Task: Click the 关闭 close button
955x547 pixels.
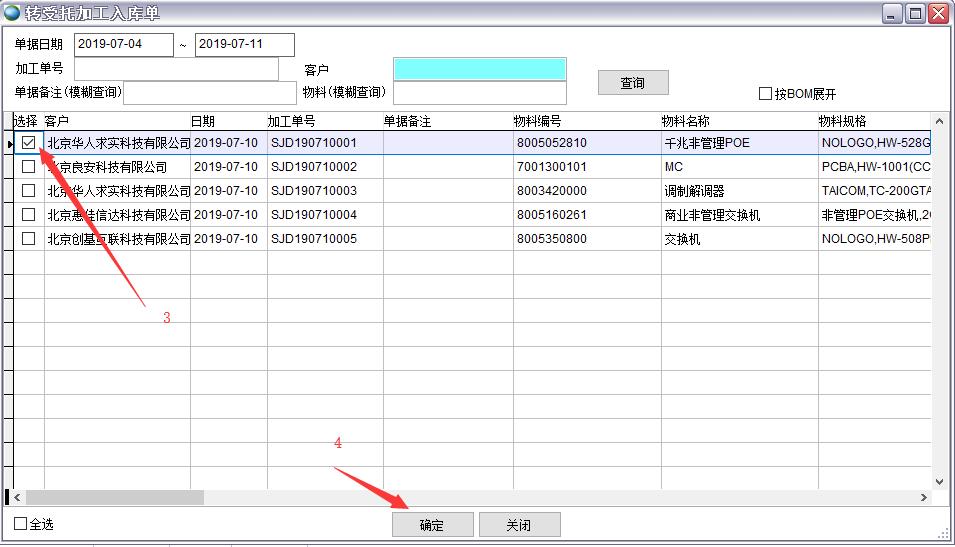Action: pos(519,525)
